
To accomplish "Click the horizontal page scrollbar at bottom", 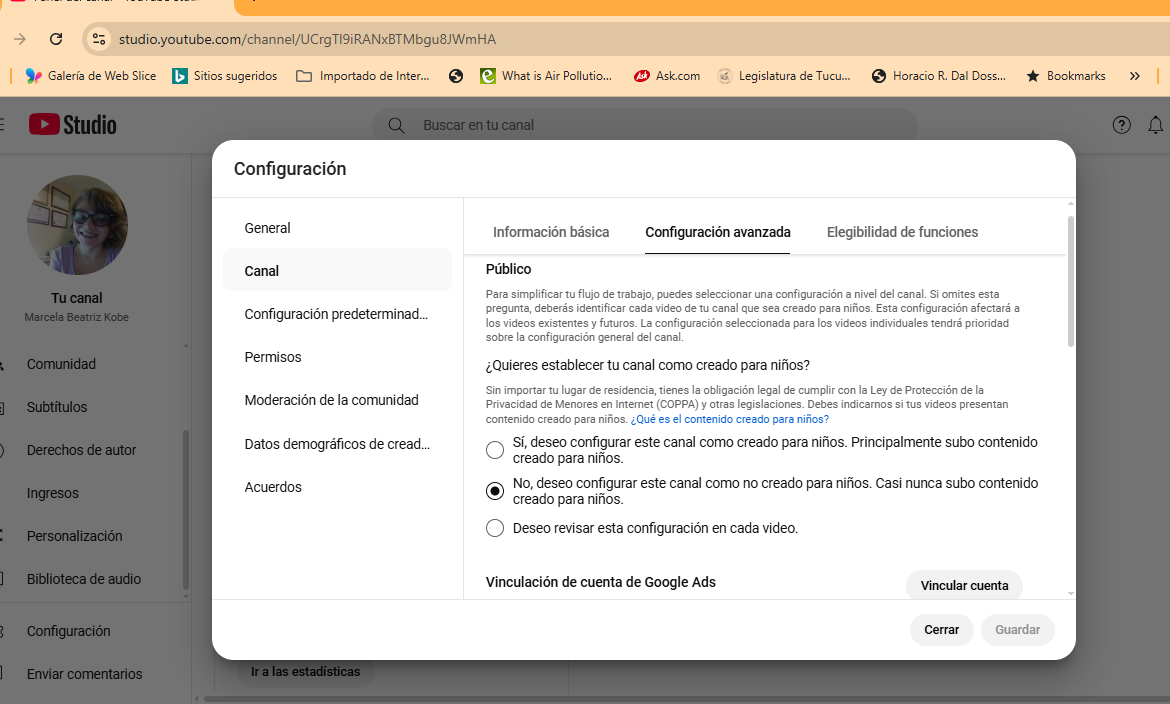I will click(686, 700).
